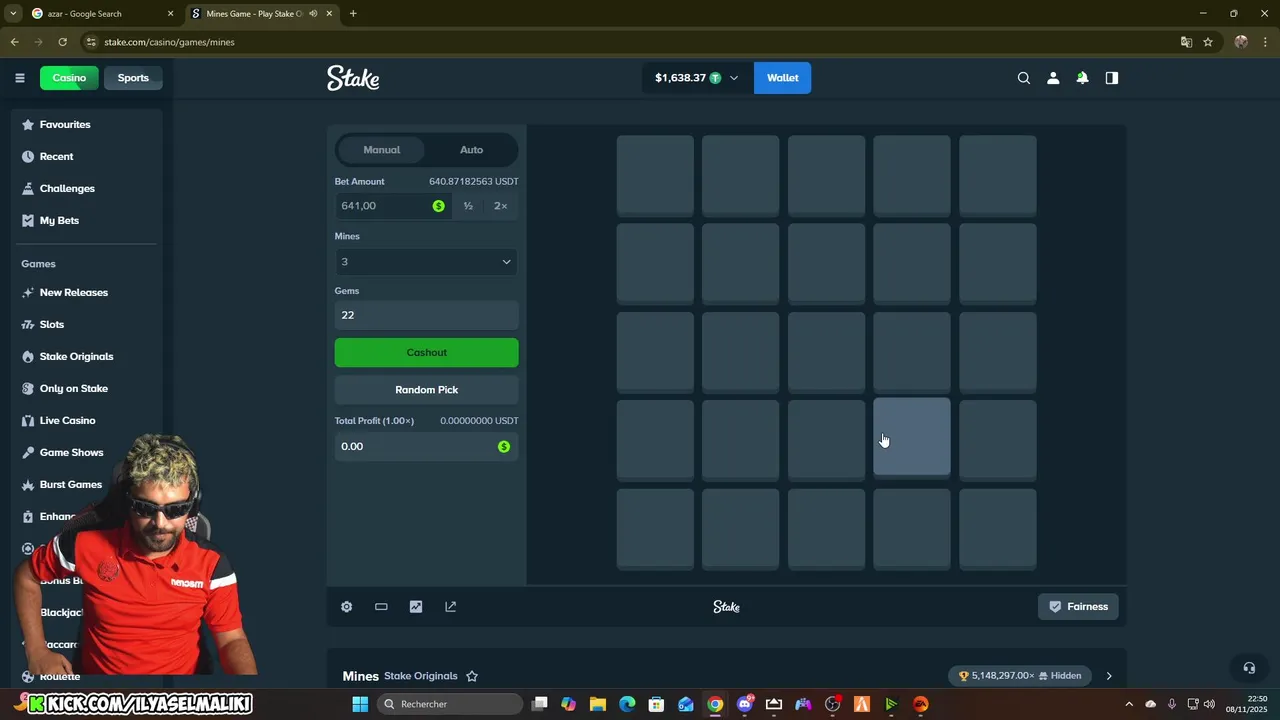
Task: Switch to Manual betting mode
Action: [381, 150]
